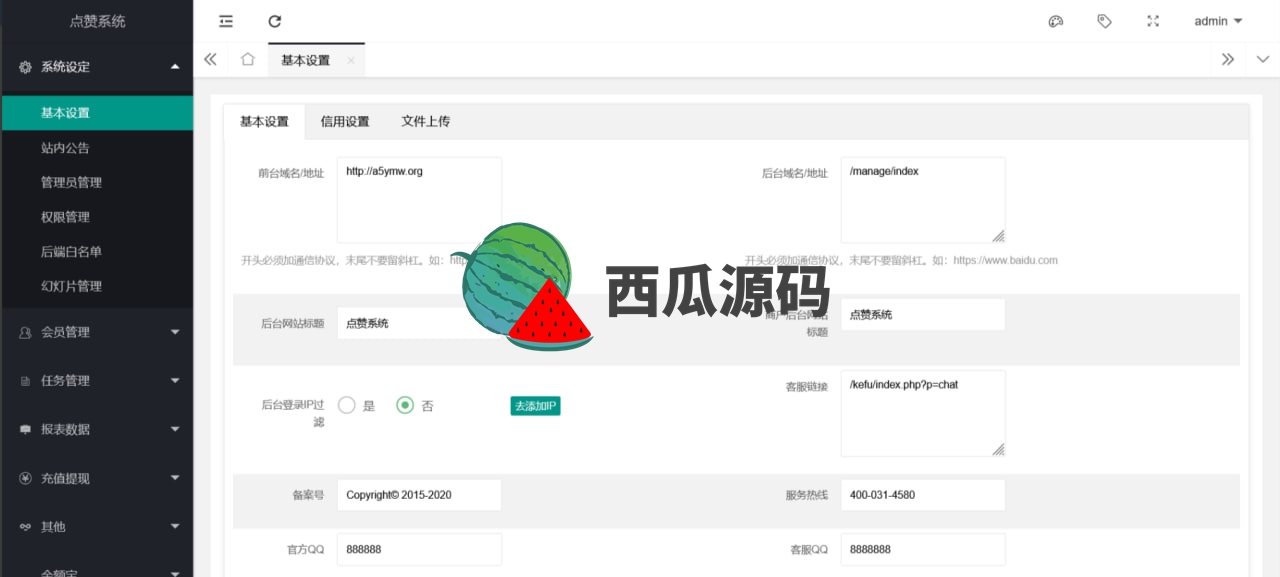
Task: Toggle the fullscreen icon
Action: coord(1153,21)
